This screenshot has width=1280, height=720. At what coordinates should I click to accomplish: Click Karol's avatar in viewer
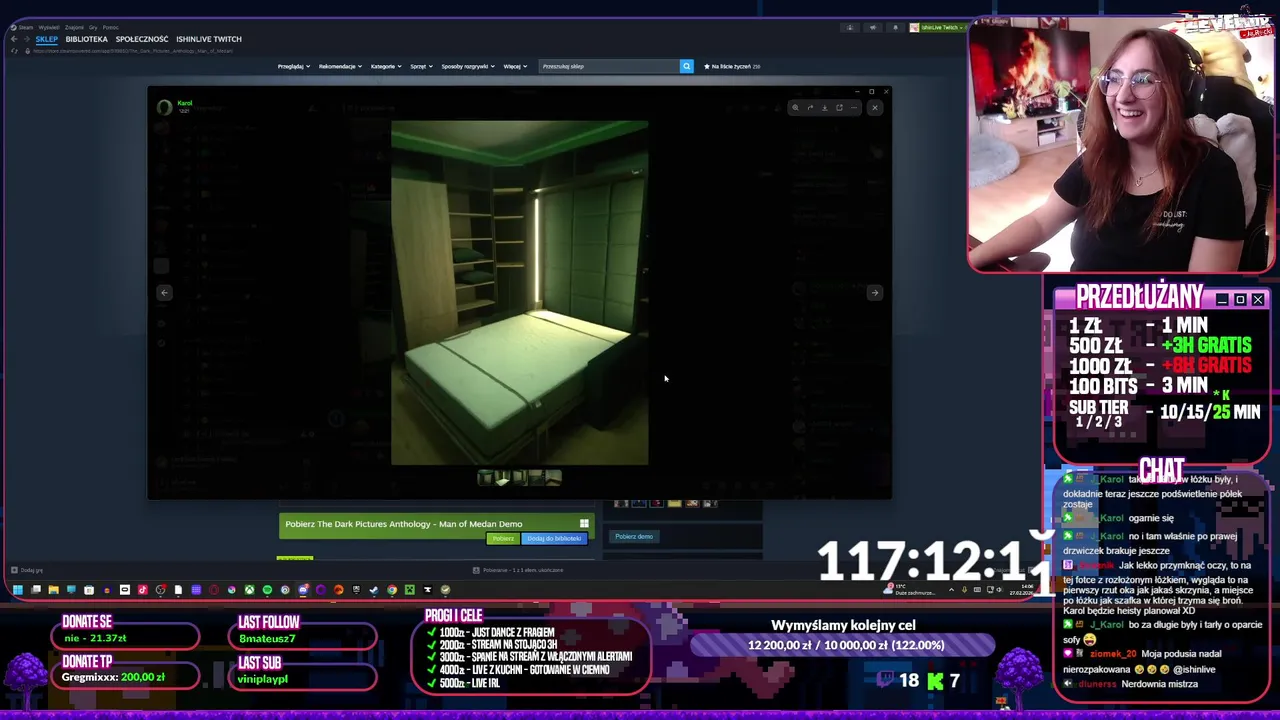point(164,107)
